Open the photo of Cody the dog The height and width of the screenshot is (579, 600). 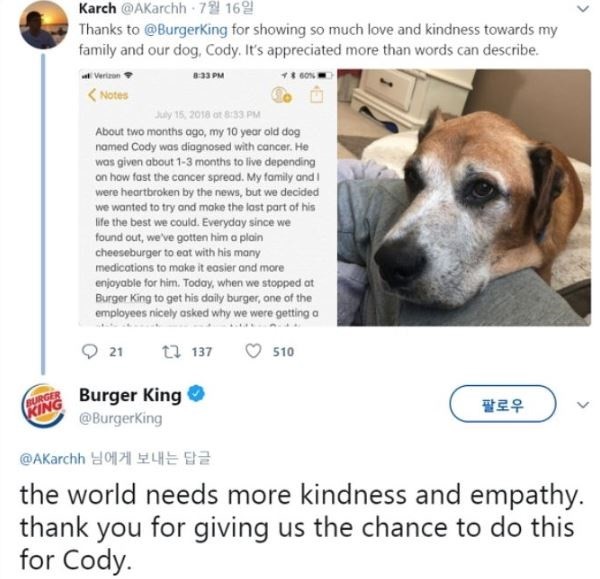pos(464,197)
